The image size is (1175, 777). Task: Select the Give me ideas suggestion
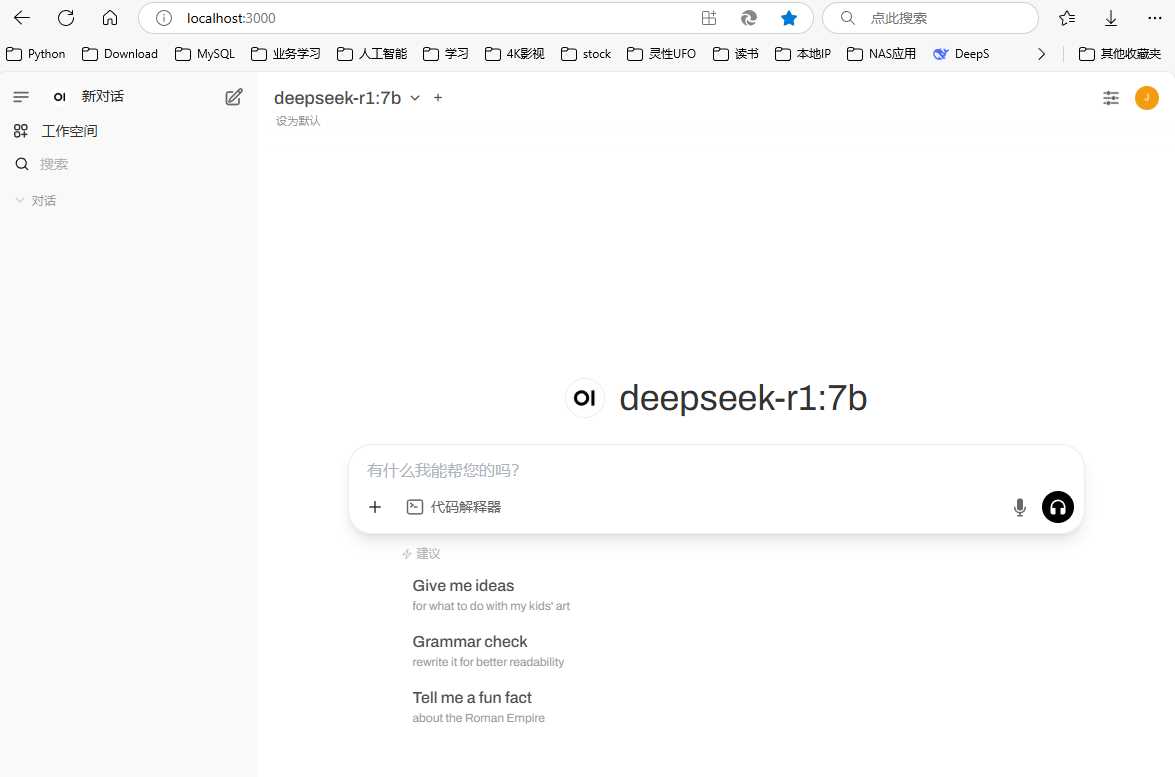coord(492,595)
